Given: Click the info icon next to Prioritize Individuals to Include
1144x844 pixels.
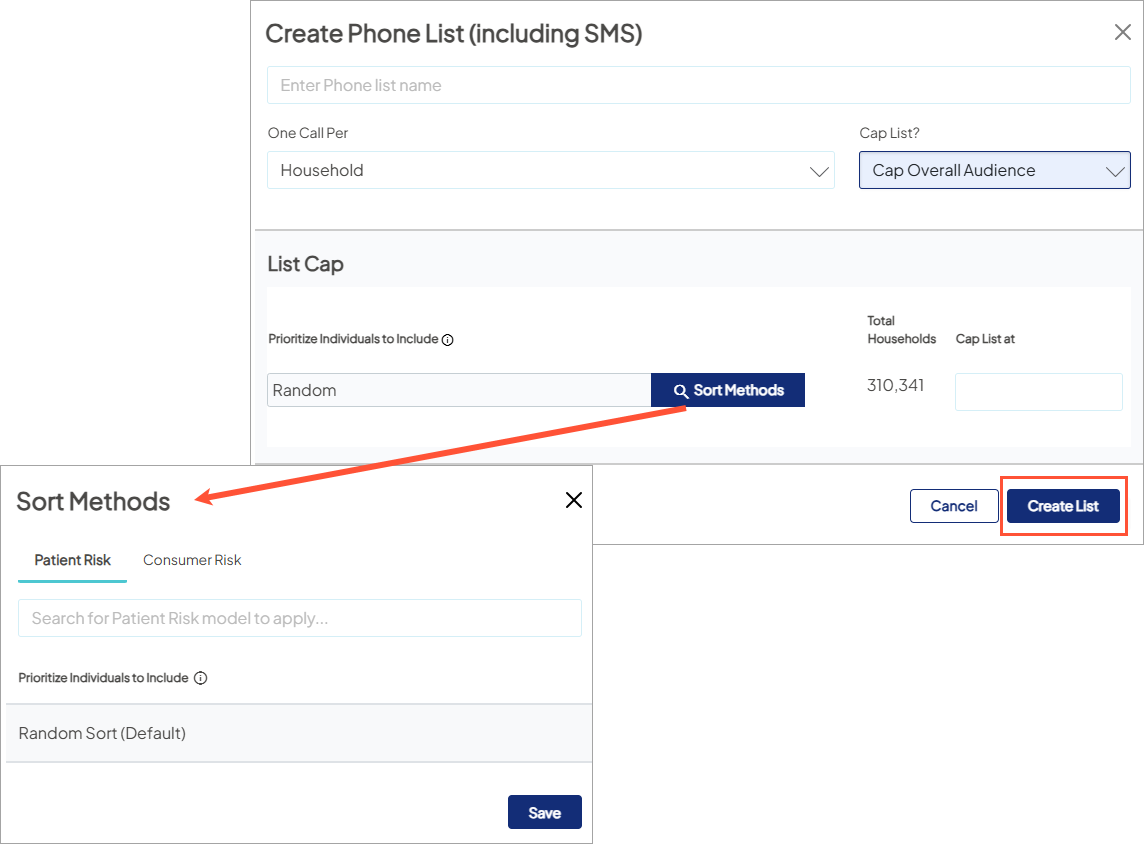Looking at the screenshot, I should [x=448, y=339].
